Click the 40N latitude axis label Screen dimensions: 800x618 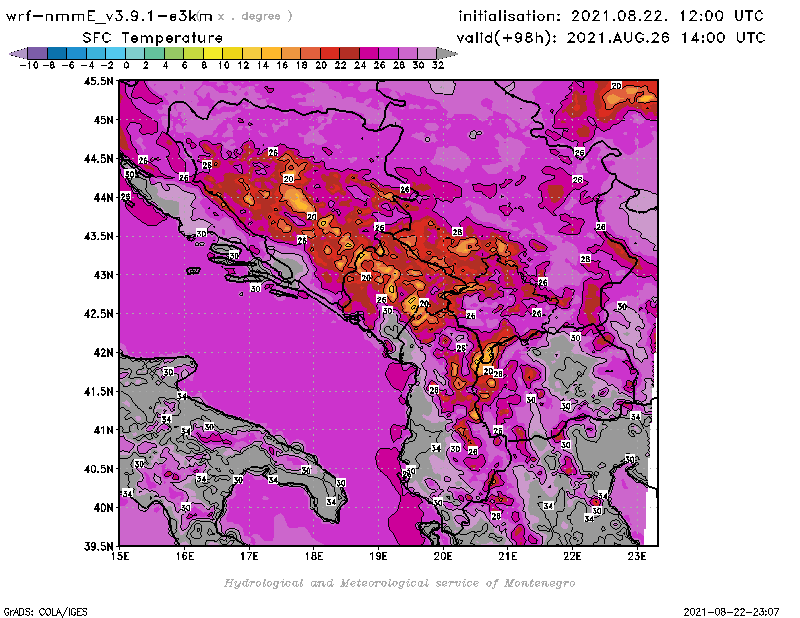(x=104, y=508)
